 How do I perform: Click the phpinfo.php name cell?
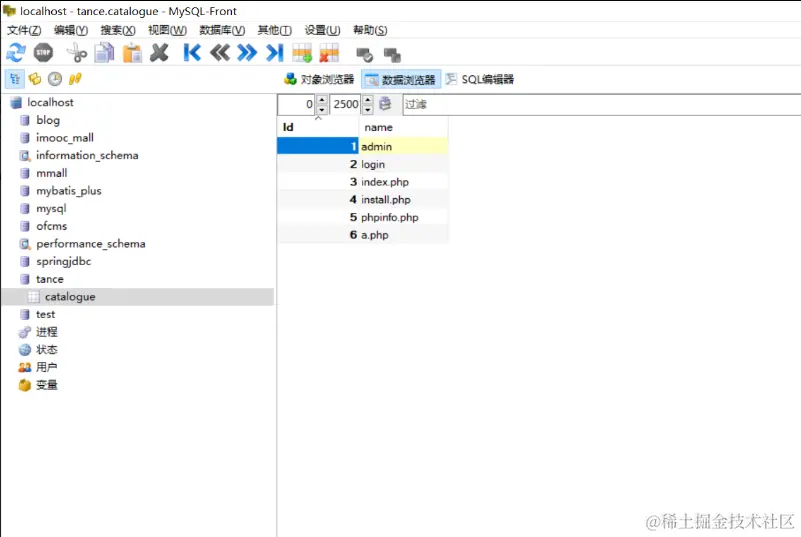tap(404, 217)
